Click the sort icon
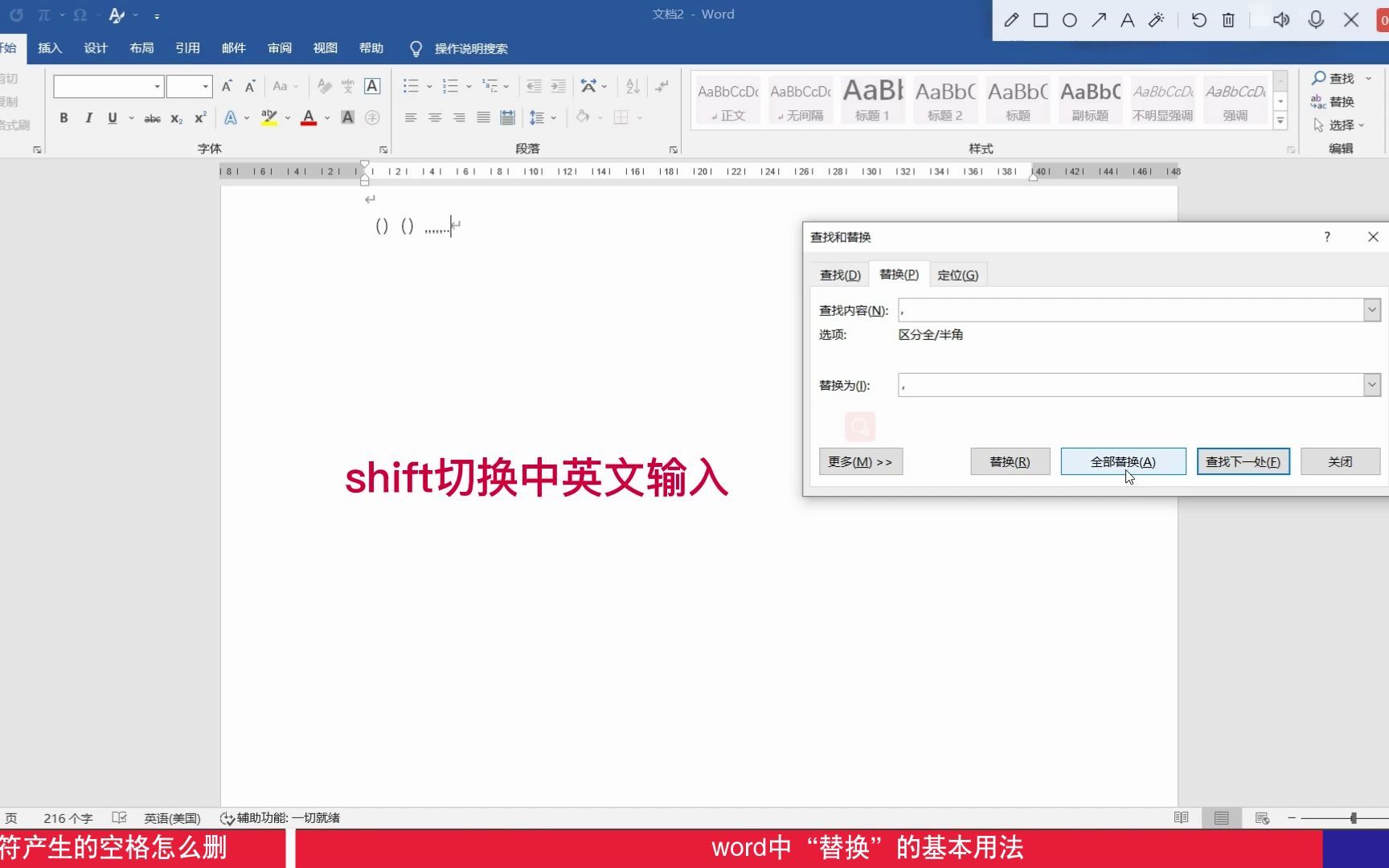 point(633,86)
